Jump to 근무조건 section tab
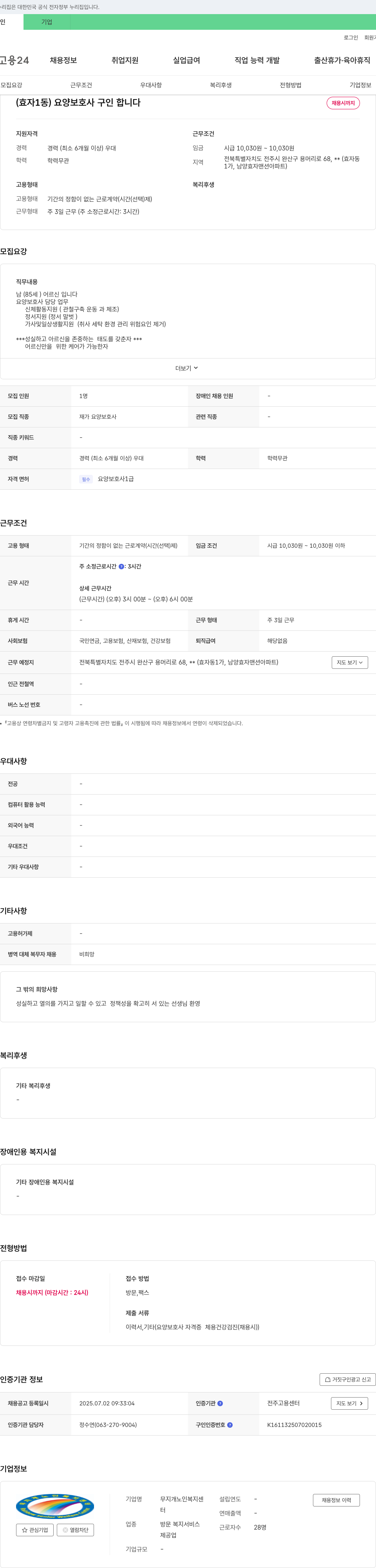Image resolution: width=376 pixels, height=1568 pixels. coord(81,85)
